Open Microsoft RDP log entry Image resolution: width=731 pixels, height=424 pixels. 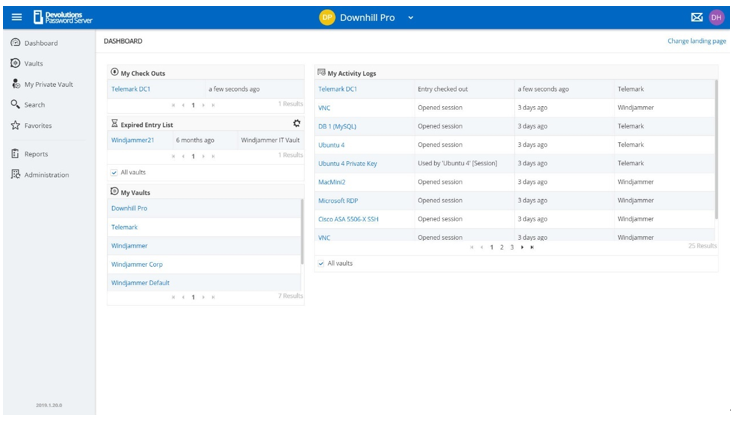pyautogui.click(x=338, y=201)
